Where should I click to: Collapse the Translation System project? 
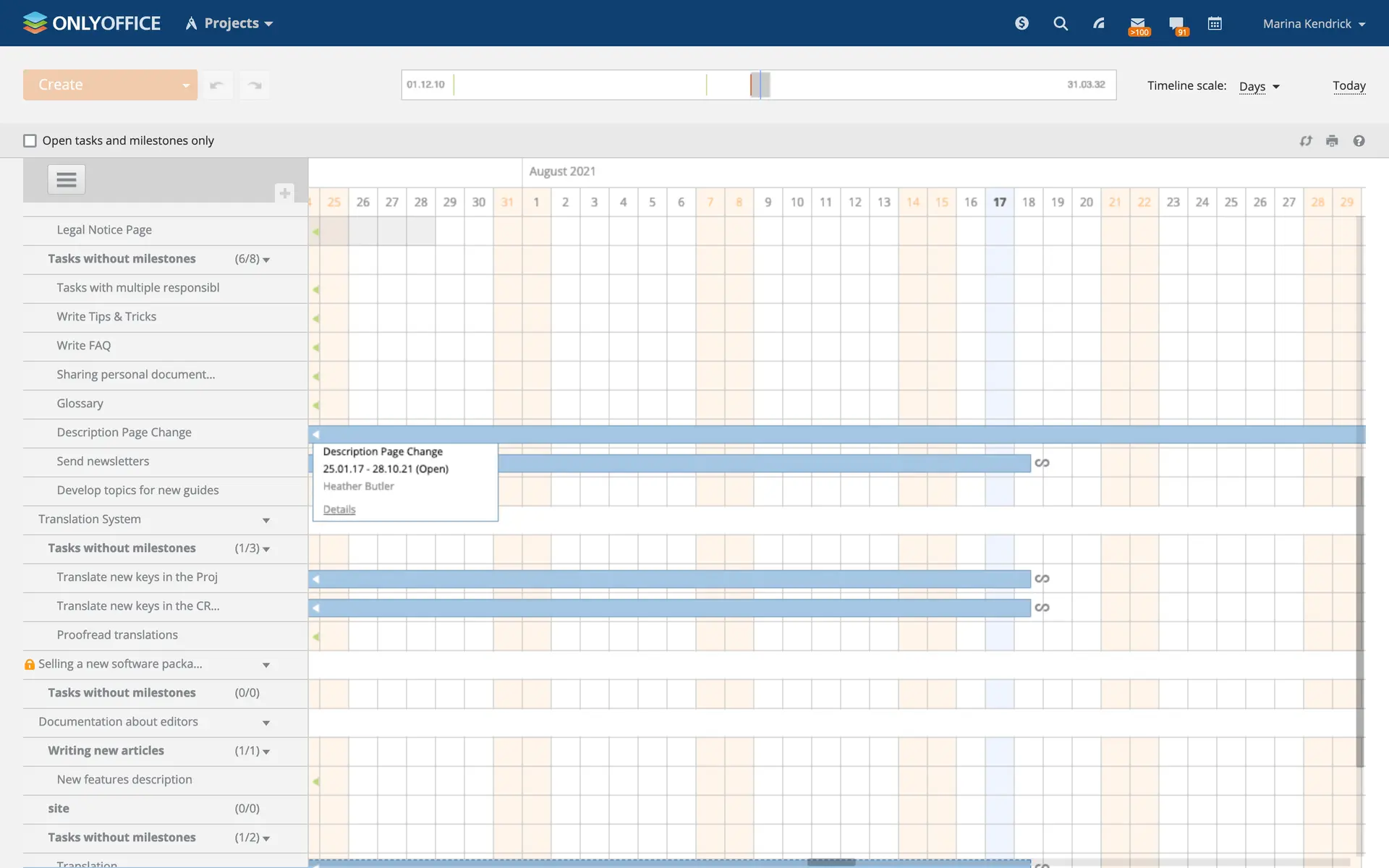tap(266, 520)
